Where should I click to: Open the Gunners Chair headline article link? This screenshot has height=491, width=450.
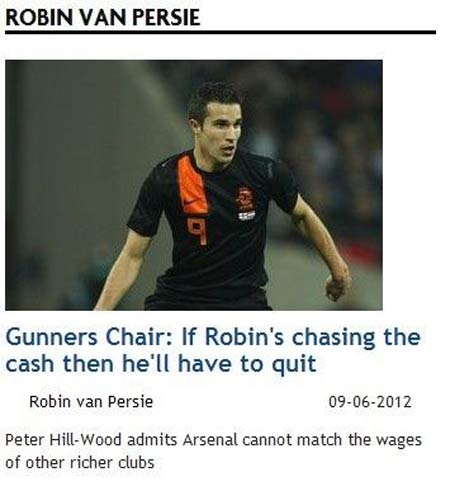pos(213,350)
